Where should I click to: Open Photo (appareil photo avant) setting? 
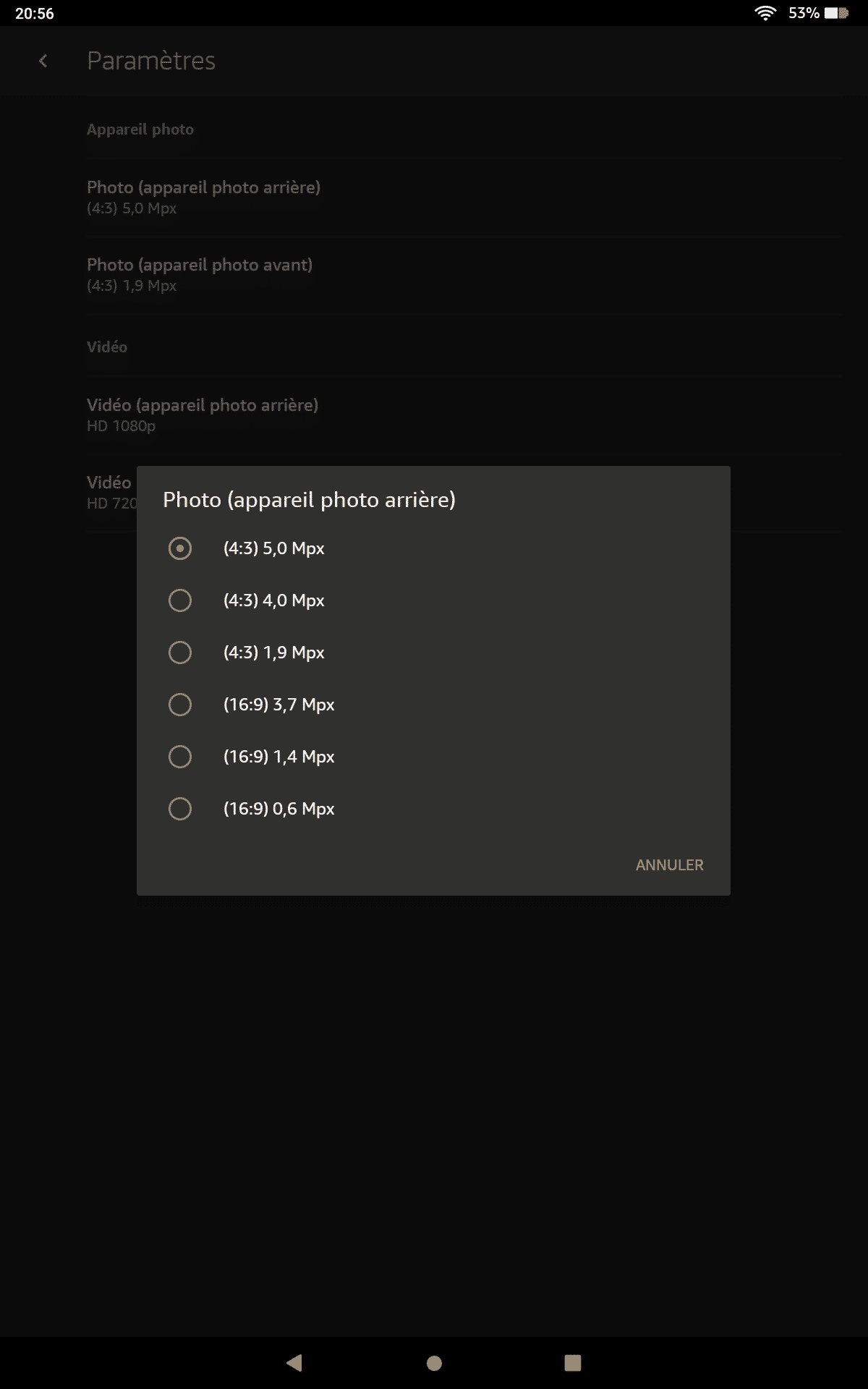pos(464,275)
